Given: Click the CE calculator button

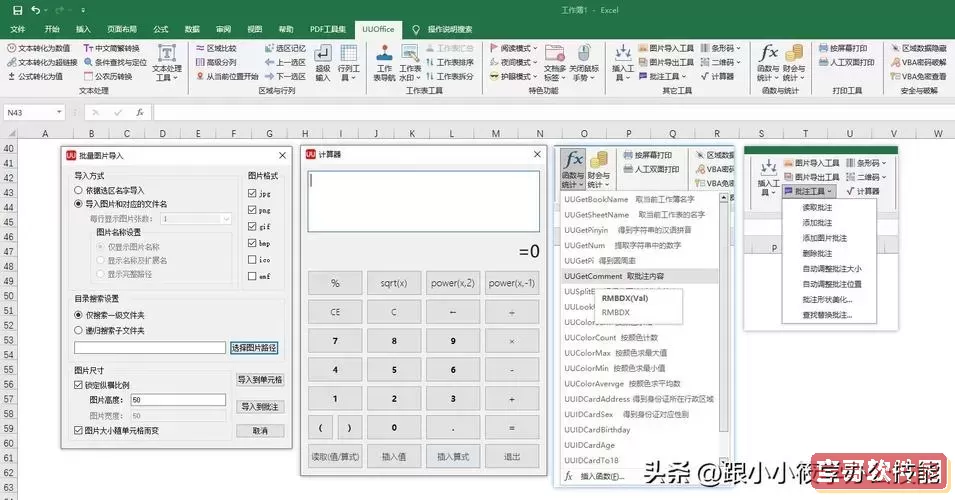Looking at the screenshot, I should click(x=335, y=312).
